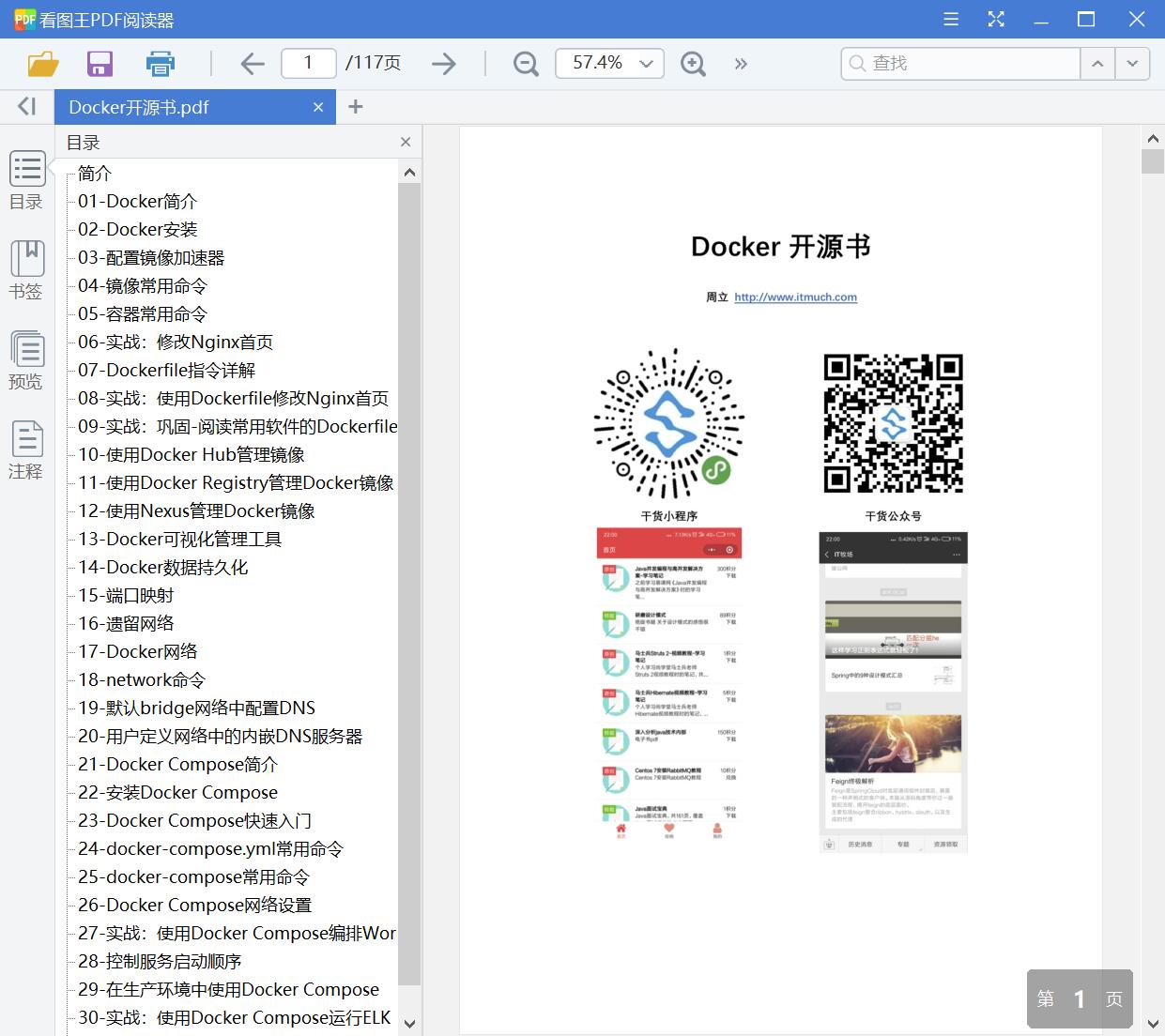This screenshot has width=1165, height=1036.
Task: Select outline entry 04-镜像常用命令
Action: pos(142,286)
